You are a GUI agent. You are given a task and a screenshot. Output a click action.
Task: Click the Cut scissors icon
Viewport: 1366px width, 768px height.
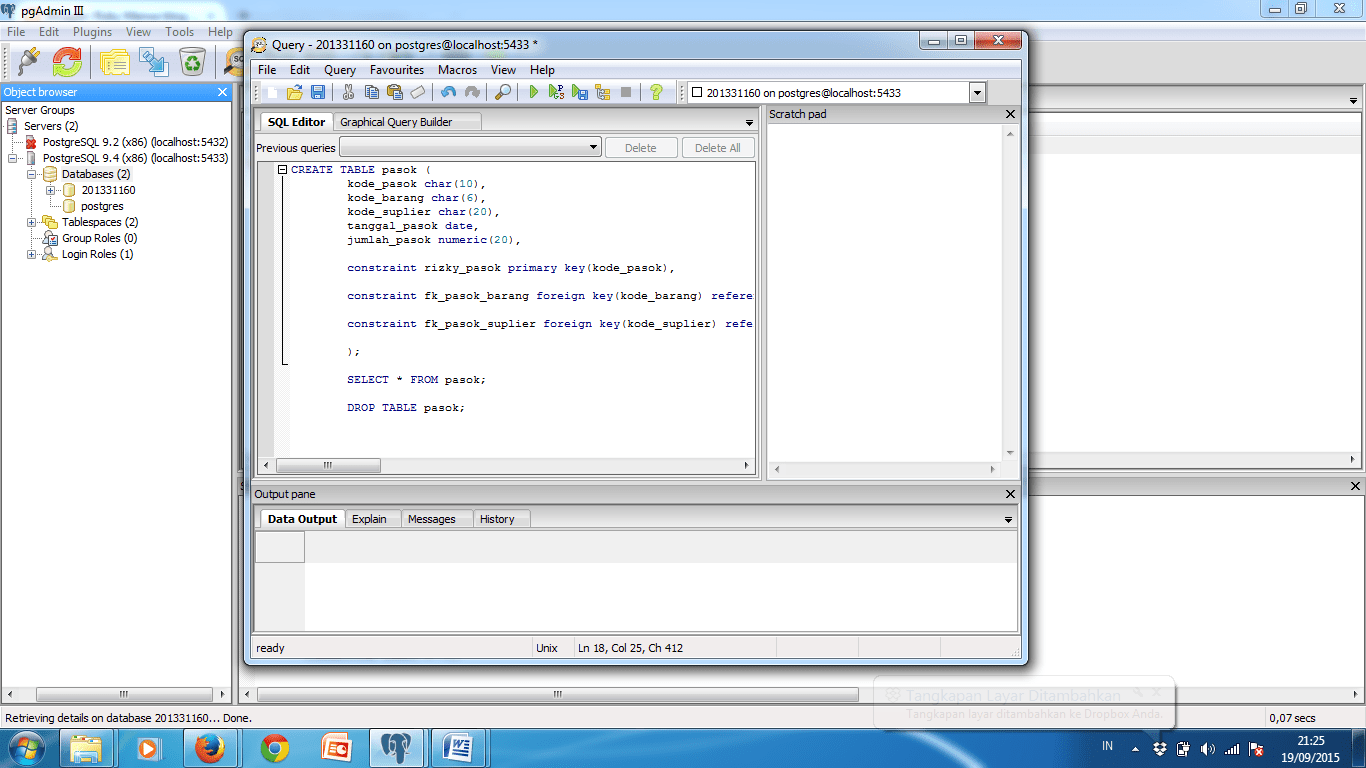pyautogui.click(x=348, y=93)
